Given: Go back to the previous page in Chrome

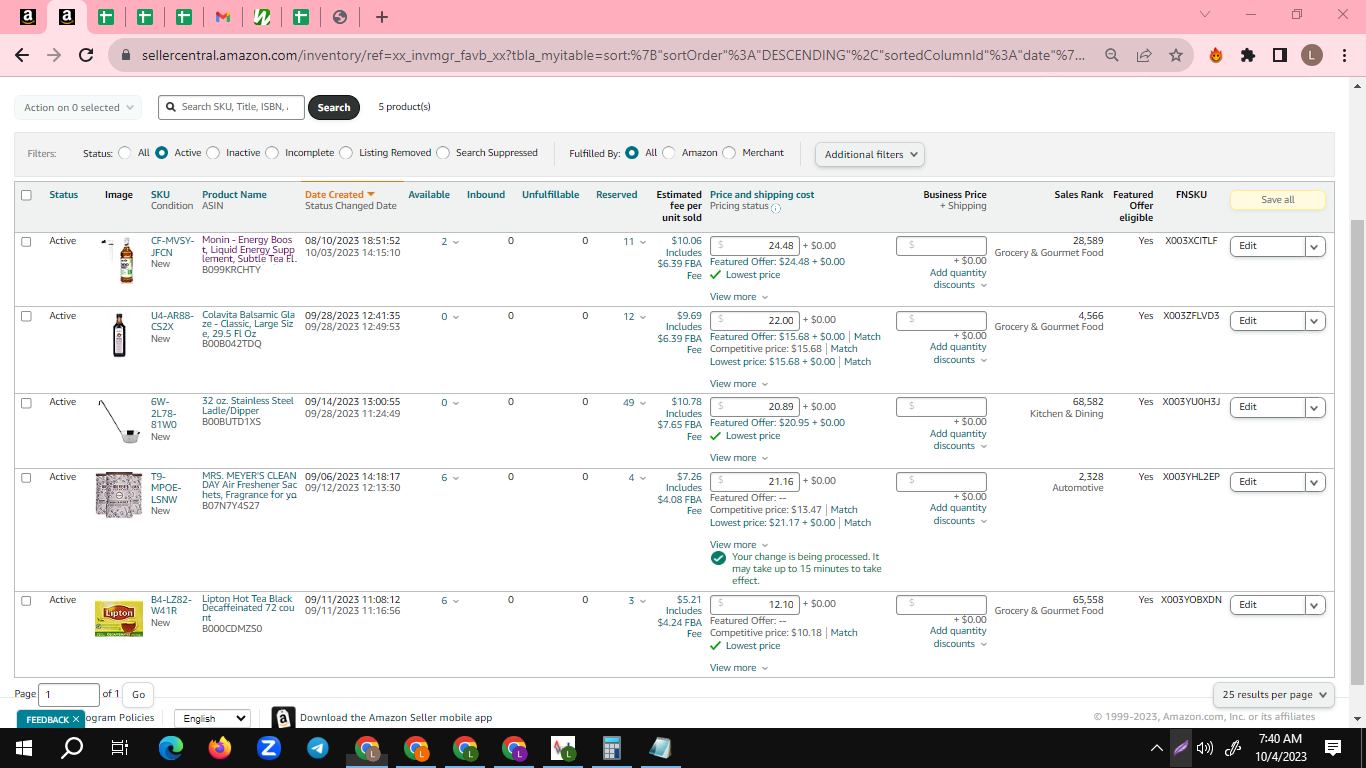Looking at the screenshot, I should [22, 55].
